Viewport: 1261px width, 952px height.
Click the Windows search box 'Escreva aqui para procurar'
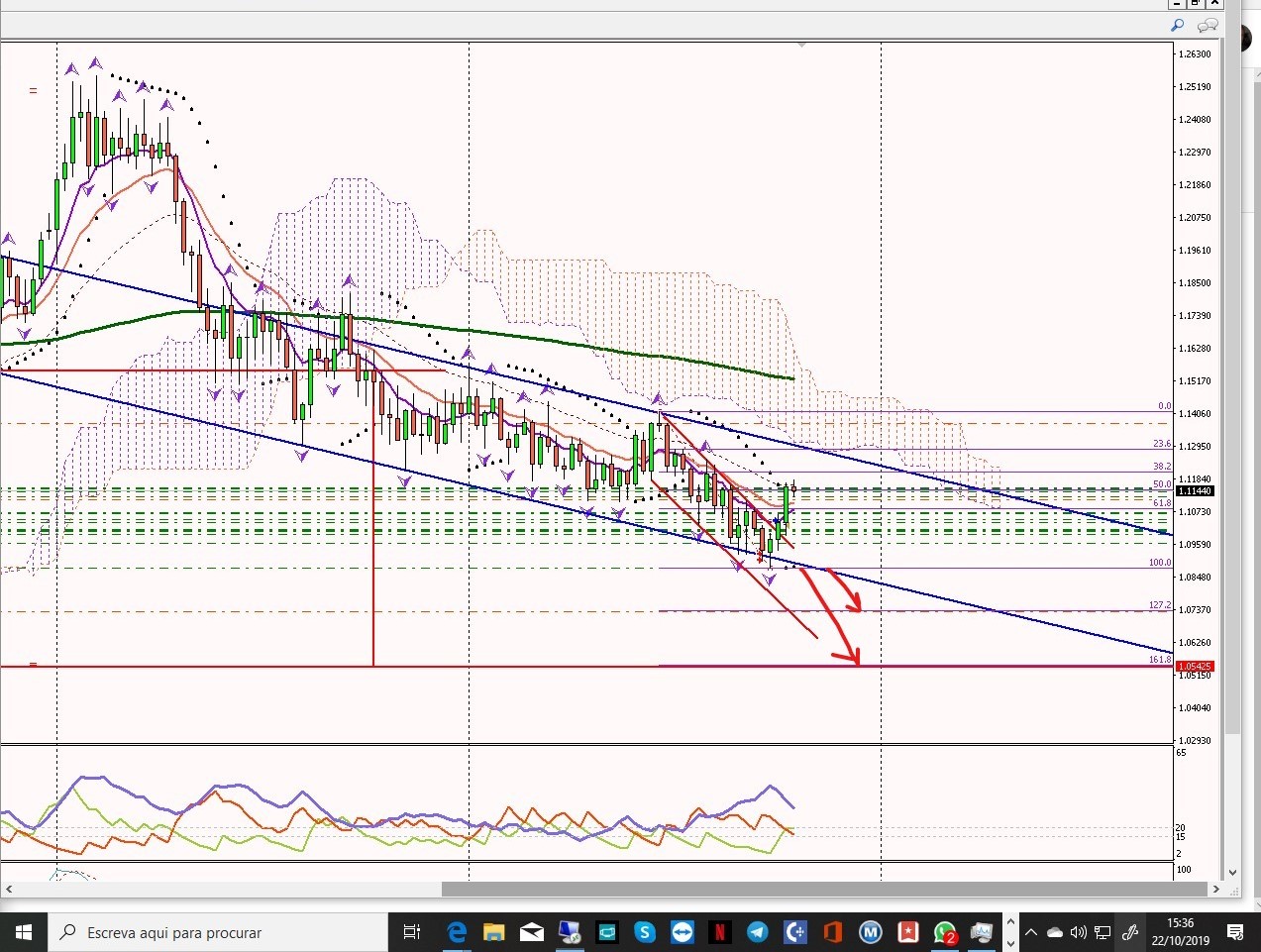(218, 932)
